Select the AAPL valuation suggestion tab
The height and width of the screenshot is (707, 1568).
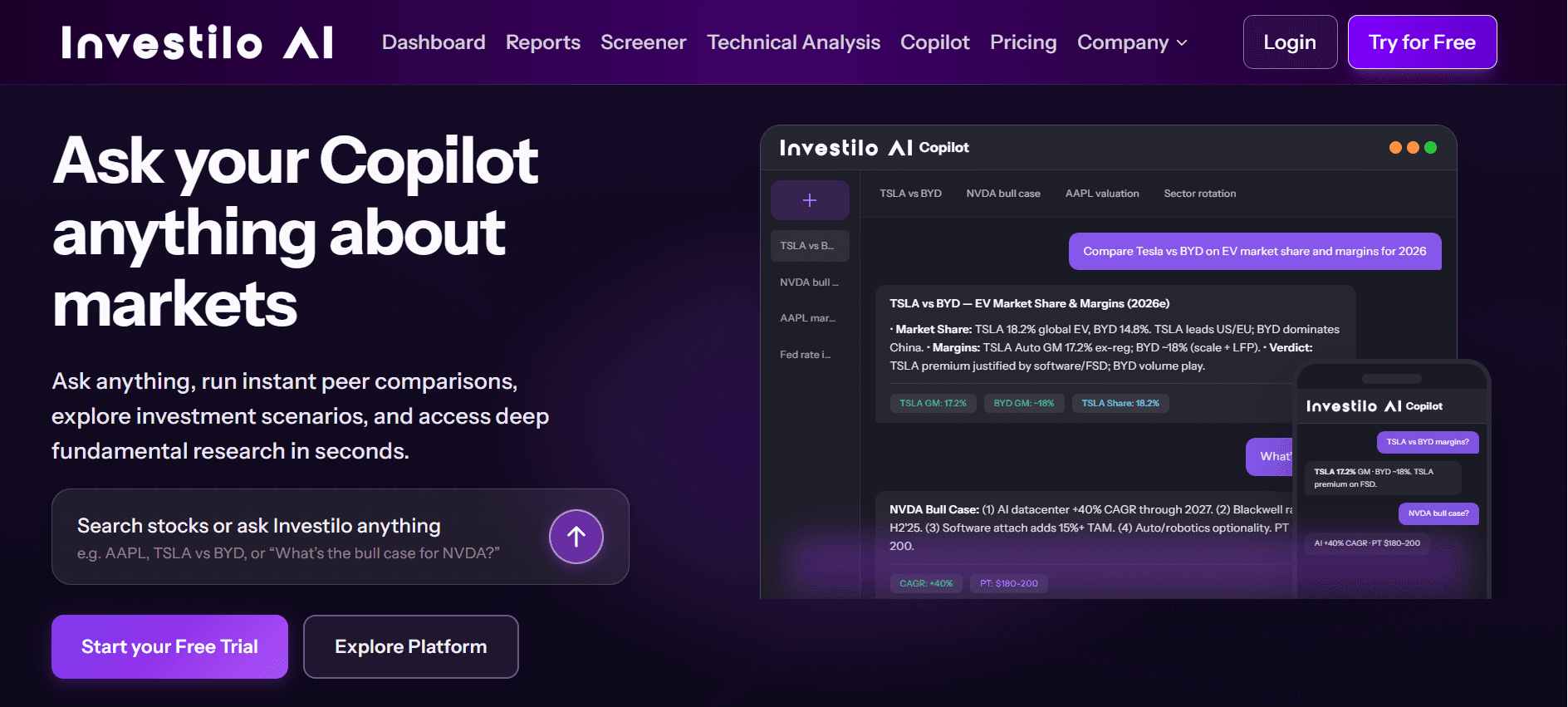(1102, 194)
